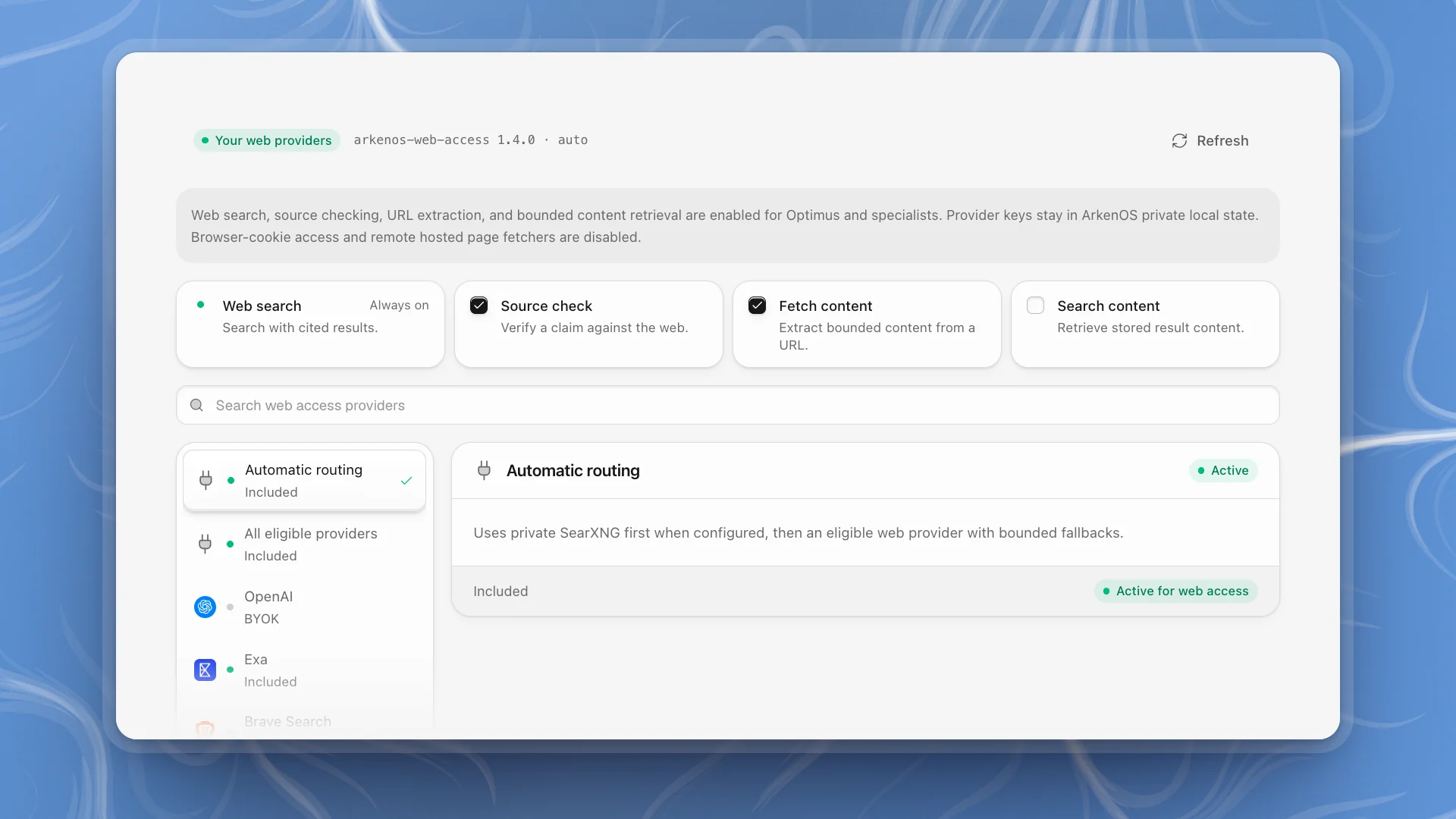Click the Always on label

pyautogui.click(x=399, y=305)
